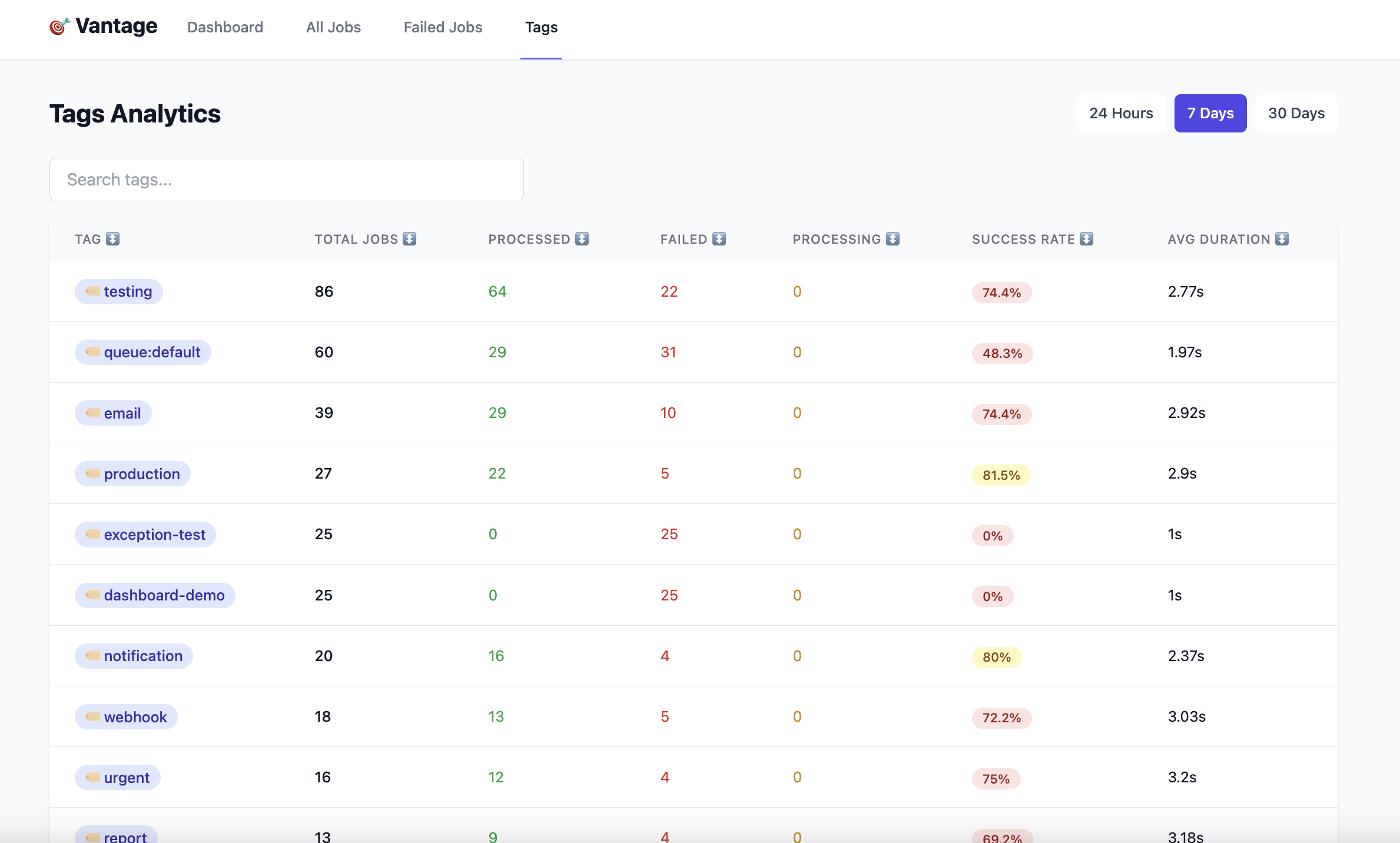Switch time range to 30 Days
This screenshot has width=1400, height=843.
tap(1296, 113)
